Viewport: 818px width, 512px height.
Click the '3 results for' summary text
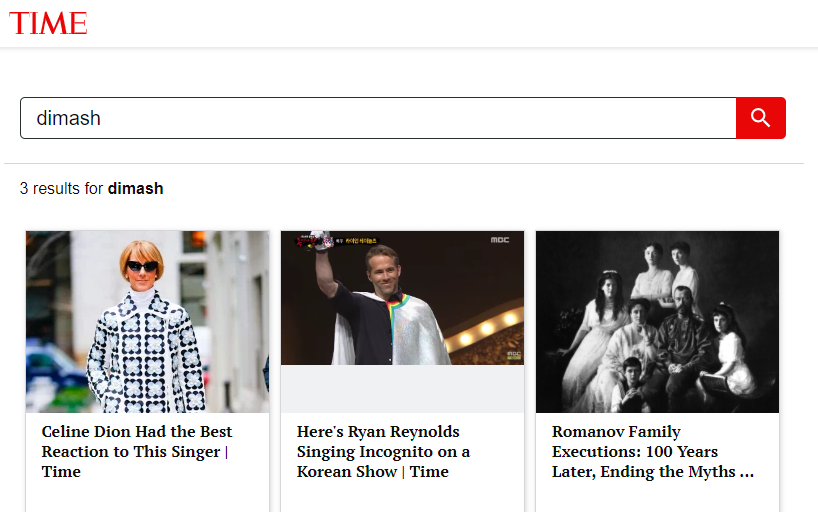[x=63, y=188]
